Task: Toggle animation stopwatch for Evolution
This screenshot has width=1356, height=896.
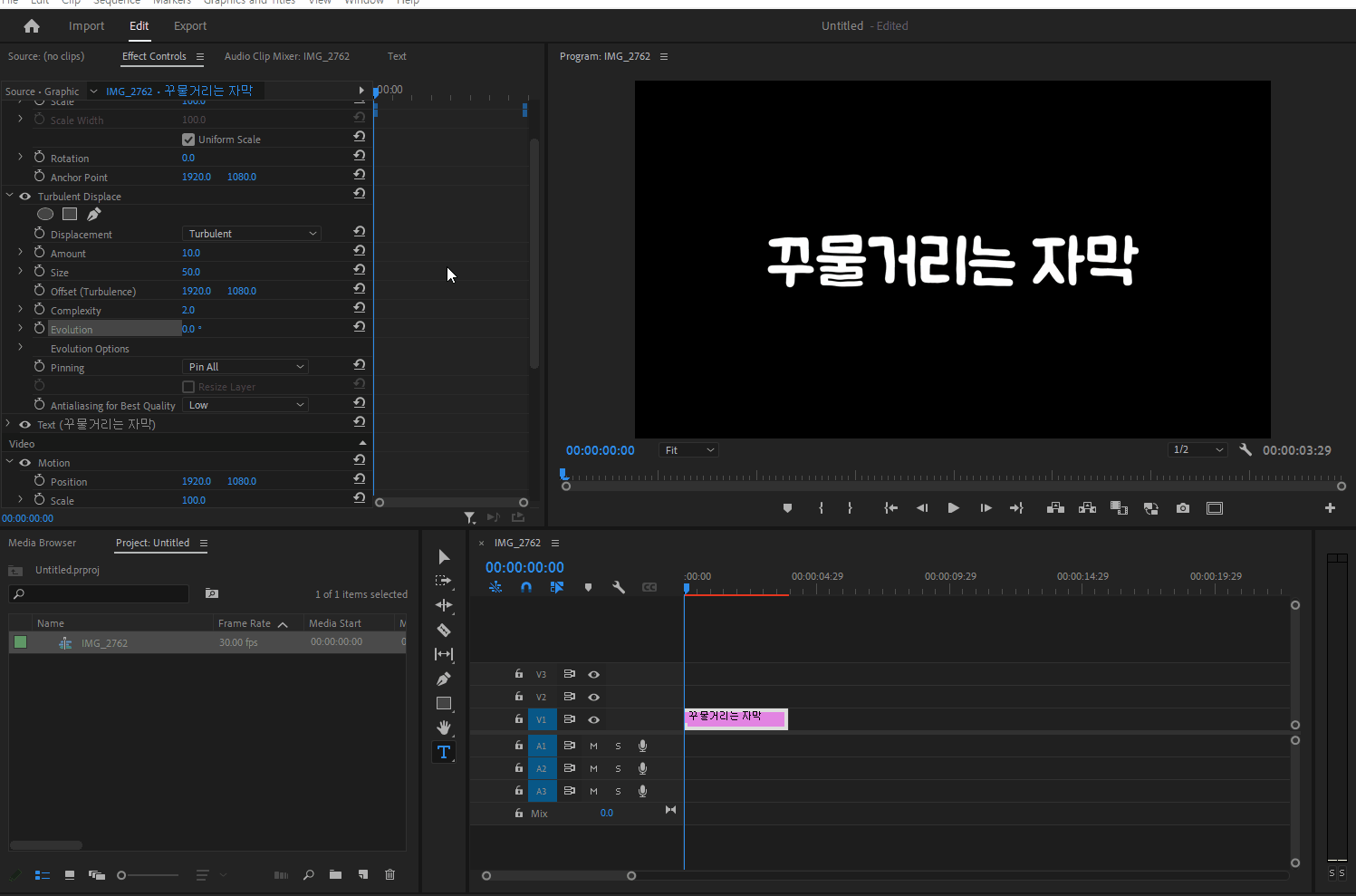Action: [39, 328]
